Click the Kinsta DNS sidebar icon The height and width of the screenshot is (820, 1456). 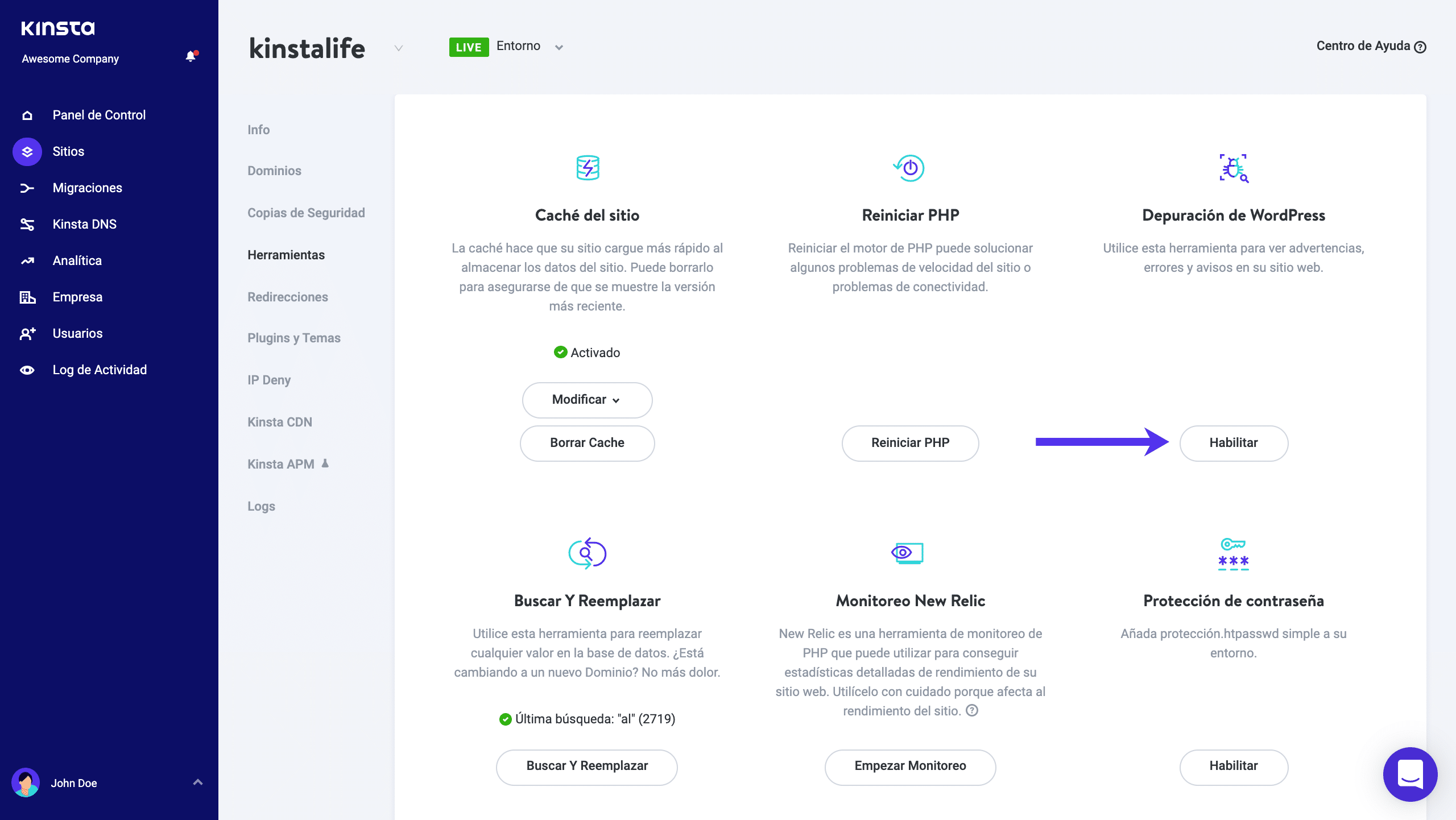pyautogui.click(x=27, y=225)
